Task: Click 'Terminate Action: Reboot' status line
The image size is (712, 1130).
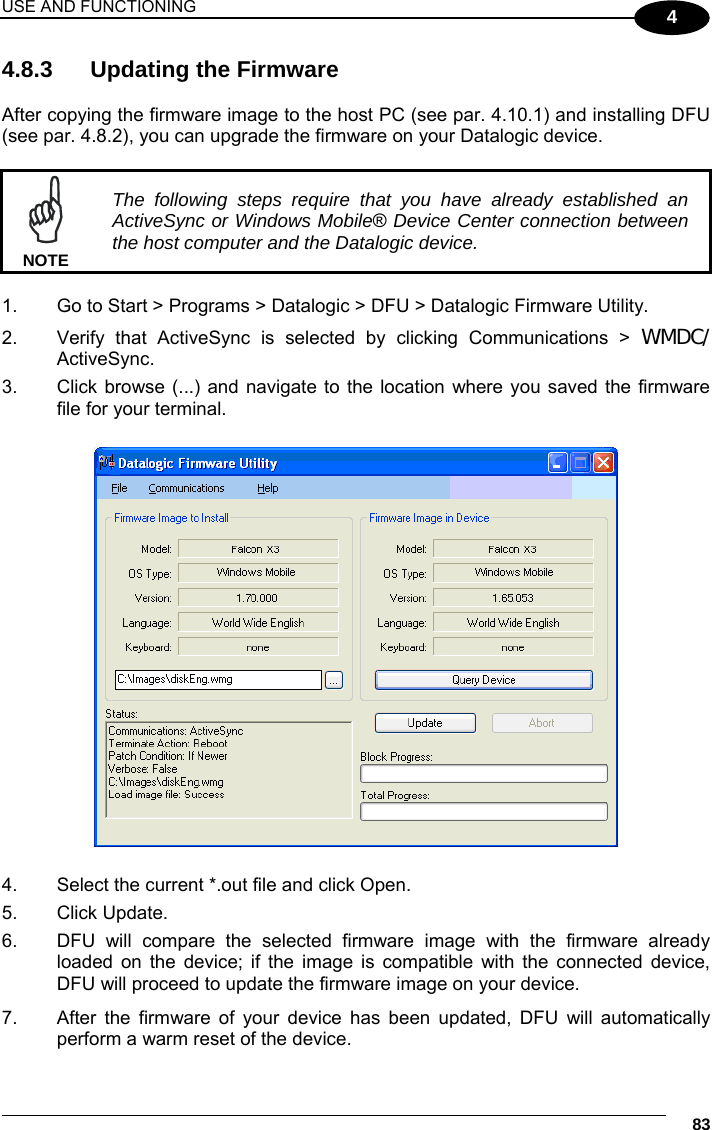Action: coord(167,743)
